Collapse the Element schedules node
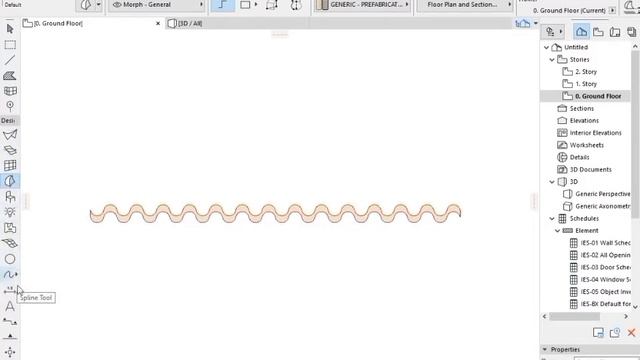The height and width of the screenshot is (360, 640). coord(558,231)
